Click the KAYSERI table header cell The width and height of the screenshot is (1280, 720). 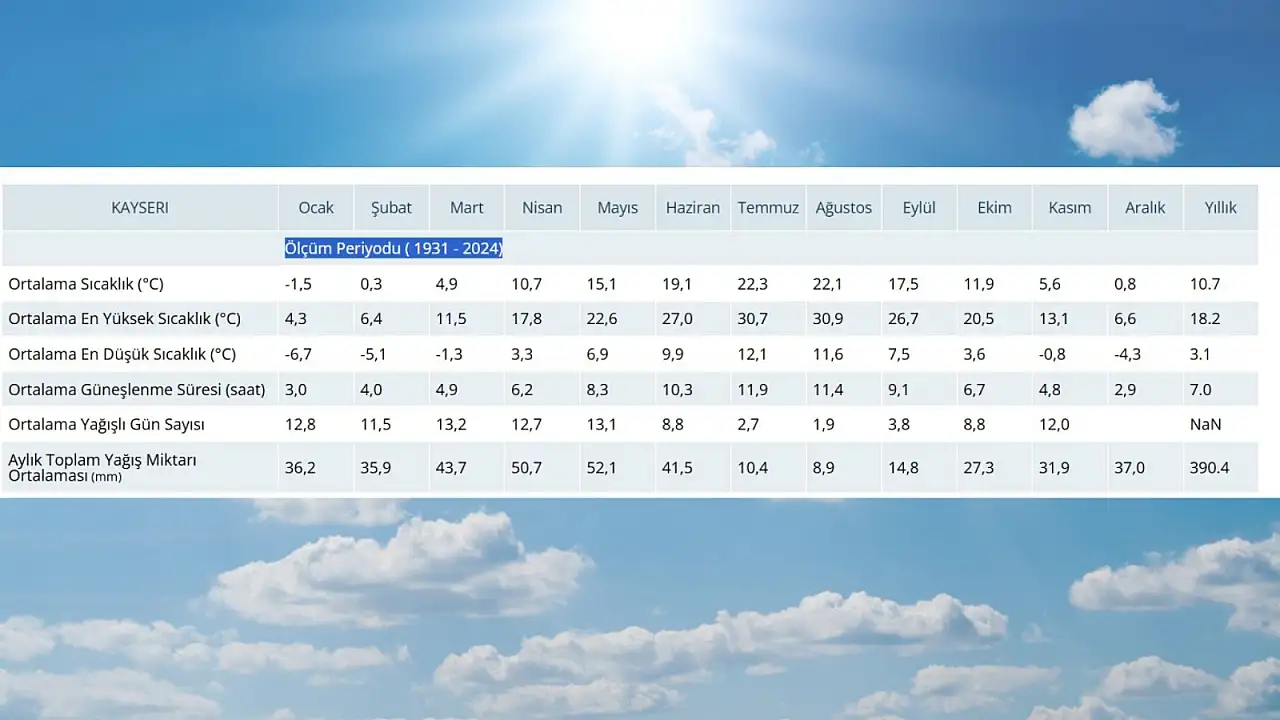(140, 208)
